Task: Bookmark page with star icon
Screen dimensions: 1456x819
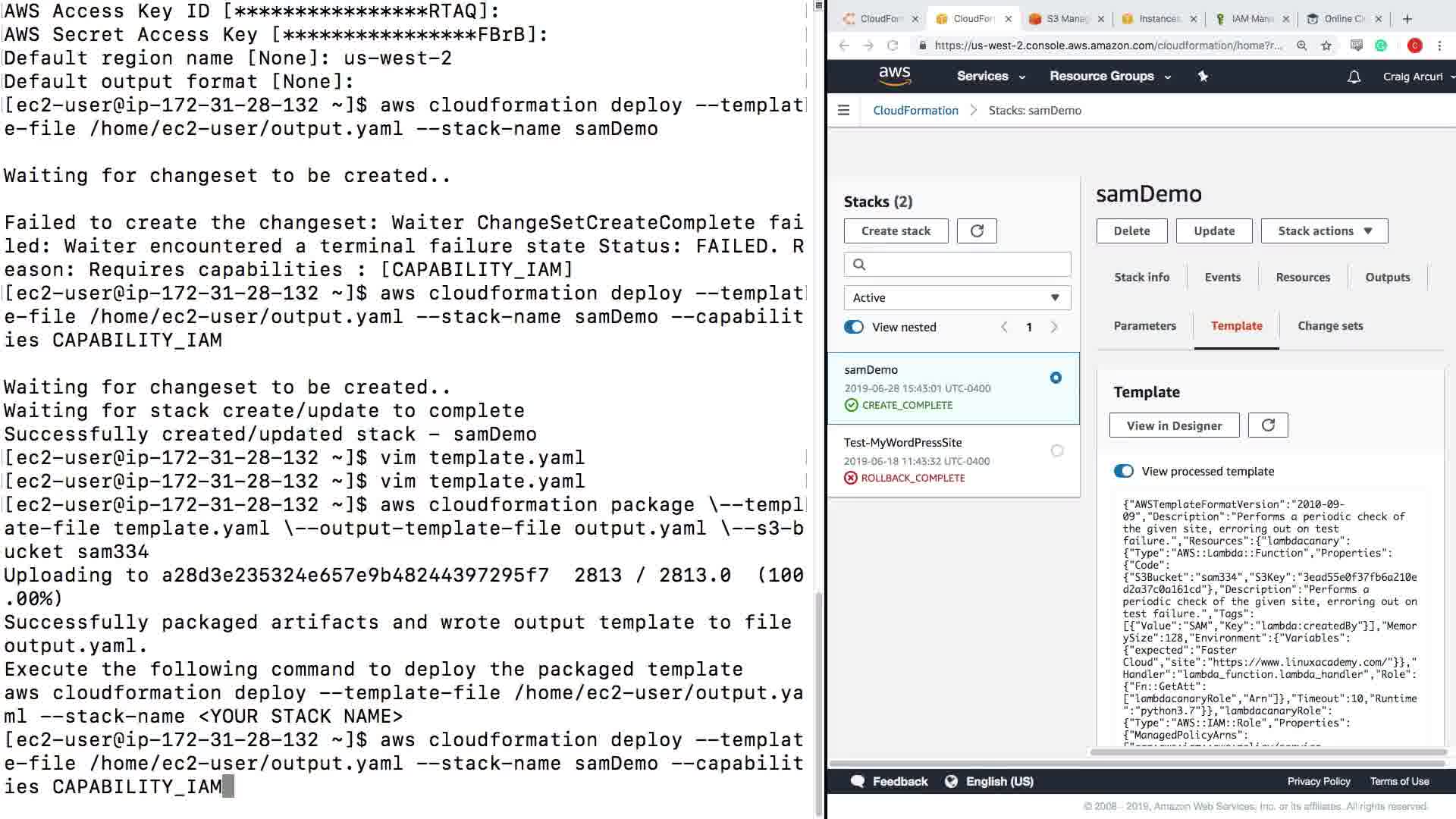Action: pos(1326,45)
